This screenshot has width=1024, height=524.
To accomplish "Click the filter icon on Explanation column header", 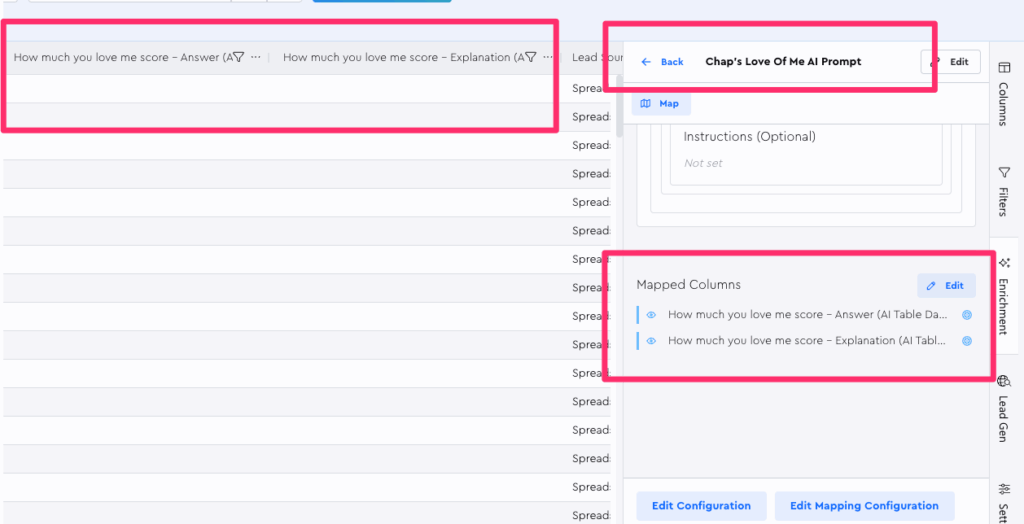I will tap(530, 58).
